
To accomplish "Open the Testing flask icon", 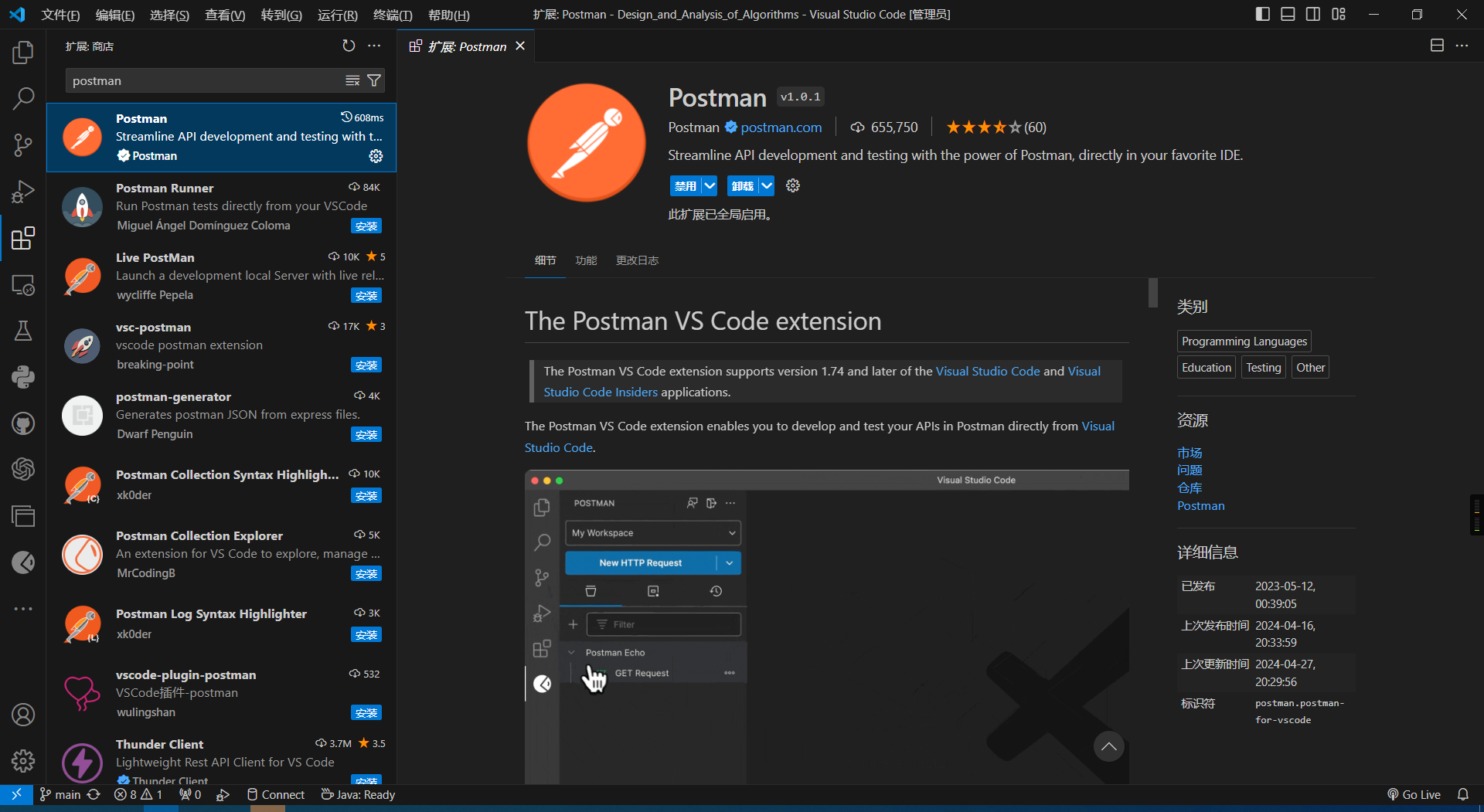I will point(23,331).
